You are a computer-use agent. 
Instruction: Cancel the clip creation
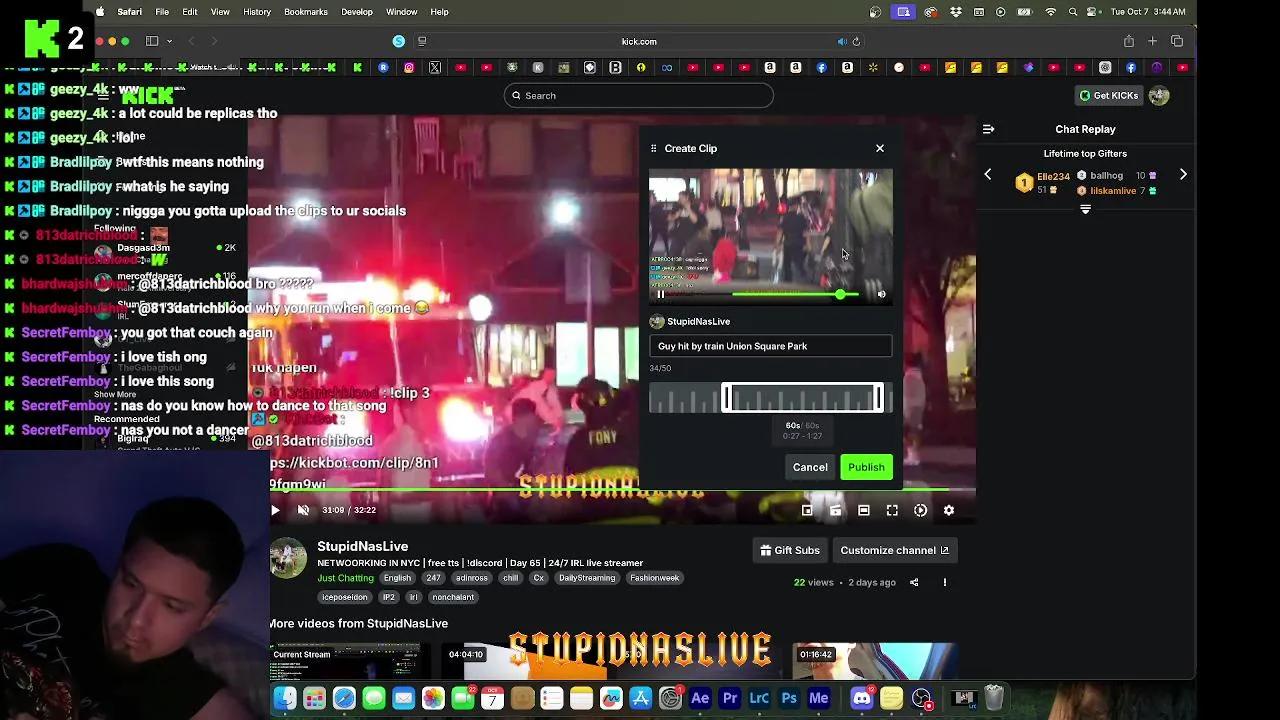click(x=810, y=467)
